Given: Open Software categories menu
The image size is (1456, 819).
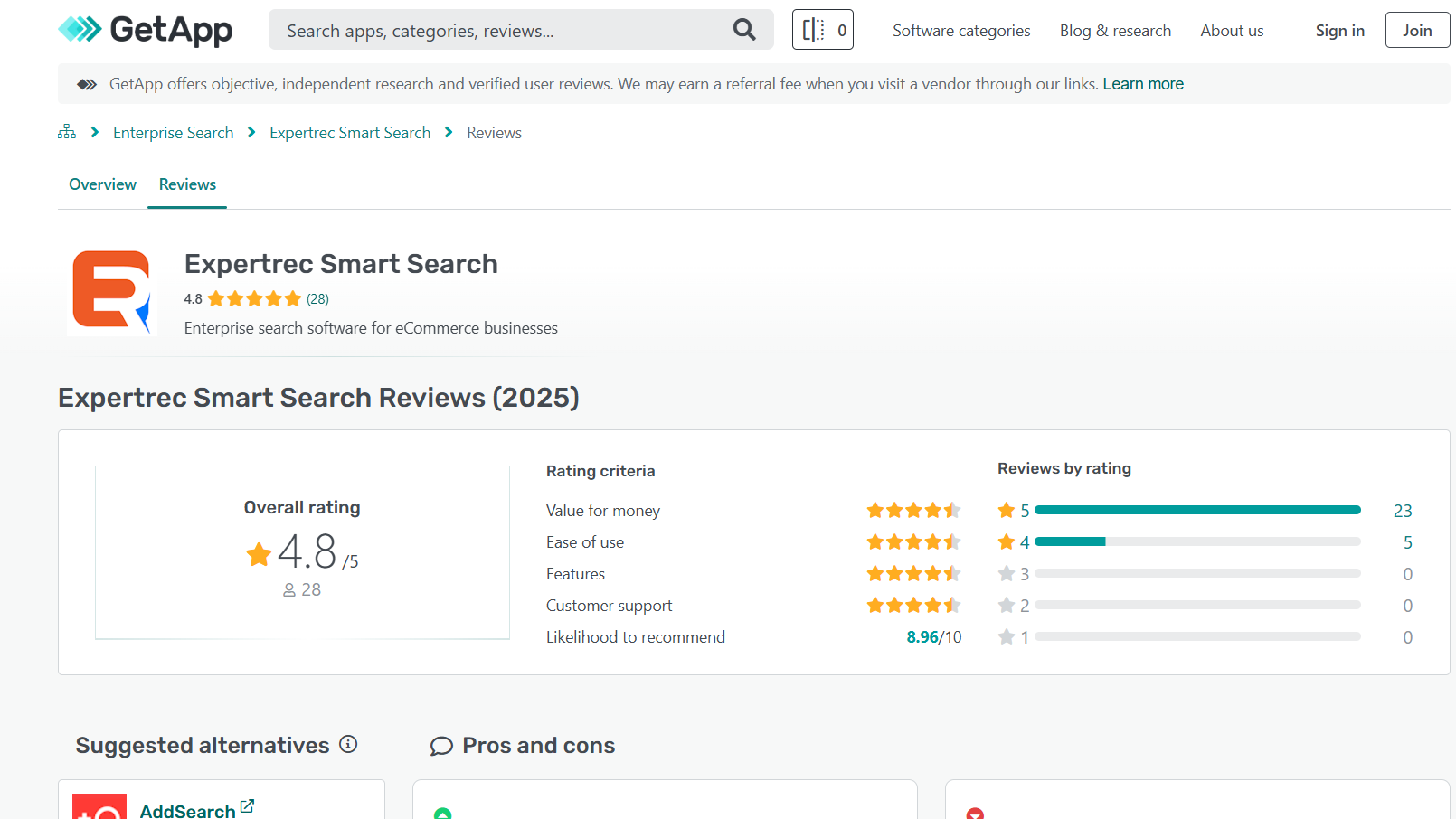Looking at the screenshot, I should (960, 31).
